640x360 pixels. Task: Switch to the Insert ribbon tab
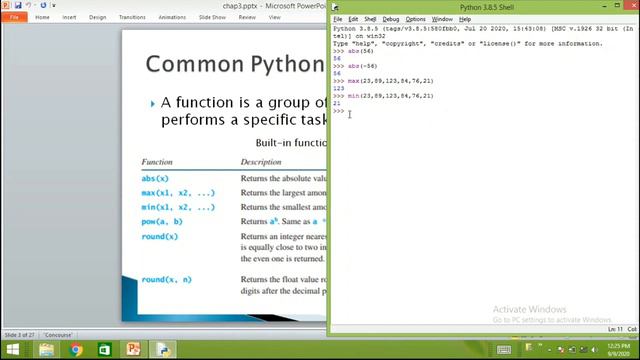point(69,17)
